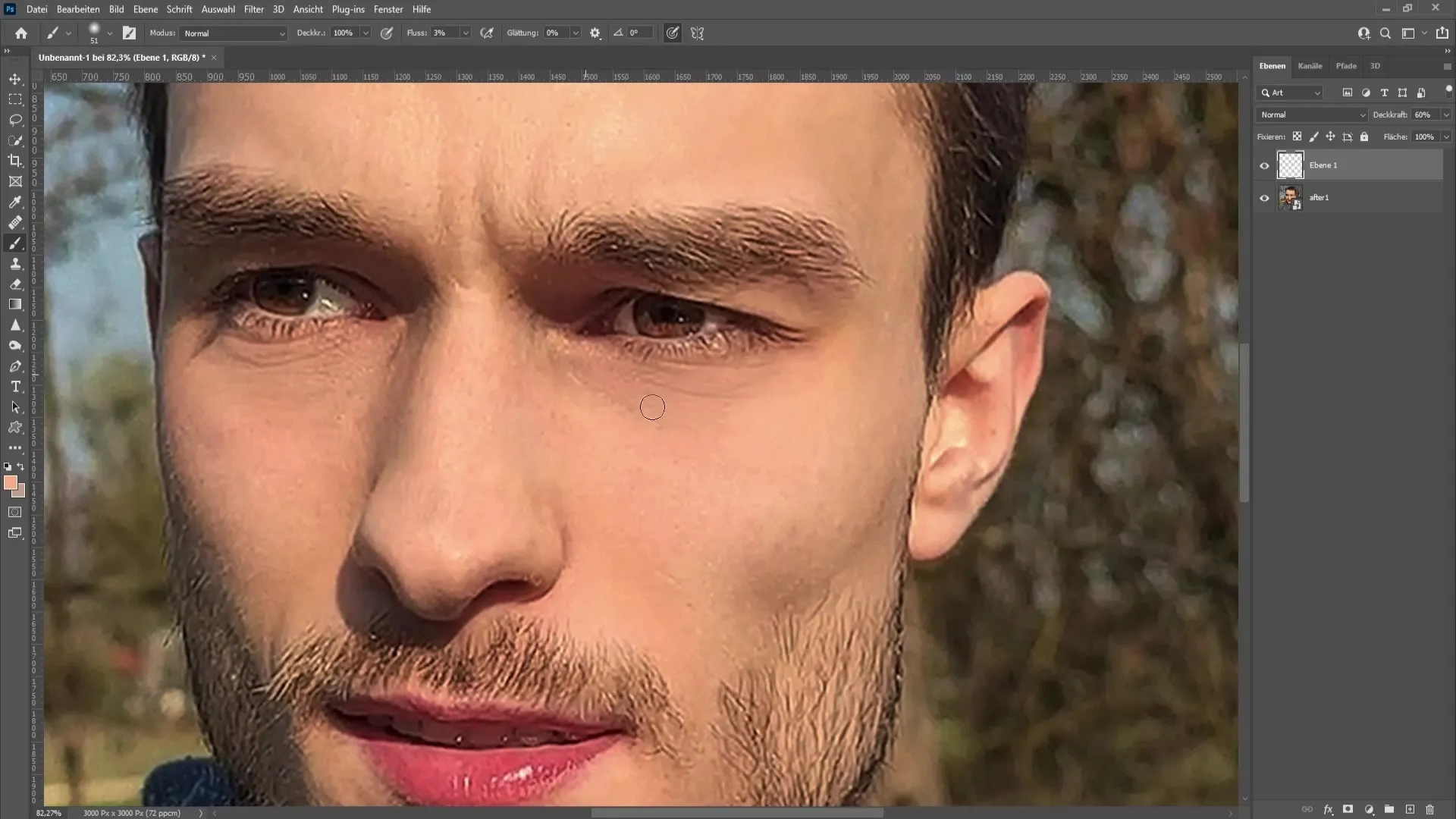Click the Crop tool icon
This screenshot has height=819, width=1456.
(x=17, y=161)
